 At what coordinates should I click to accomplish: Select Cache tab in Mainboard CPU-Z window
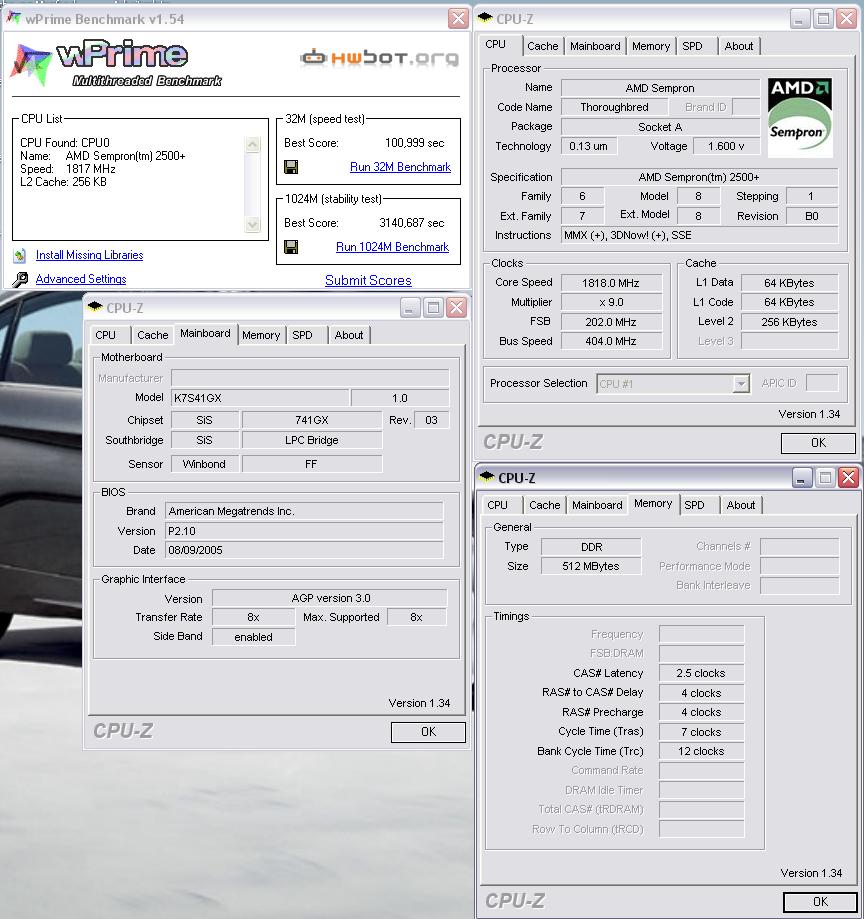coord(152,335)
